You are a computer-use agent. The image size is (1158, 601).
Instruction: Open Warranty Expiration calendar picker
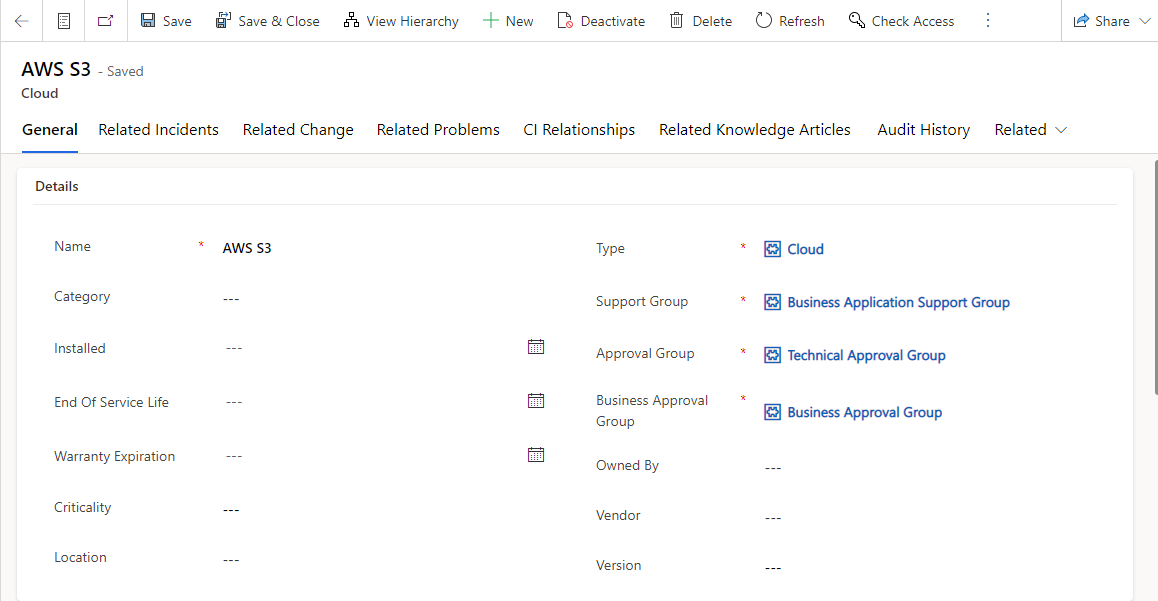pos(536,455)
